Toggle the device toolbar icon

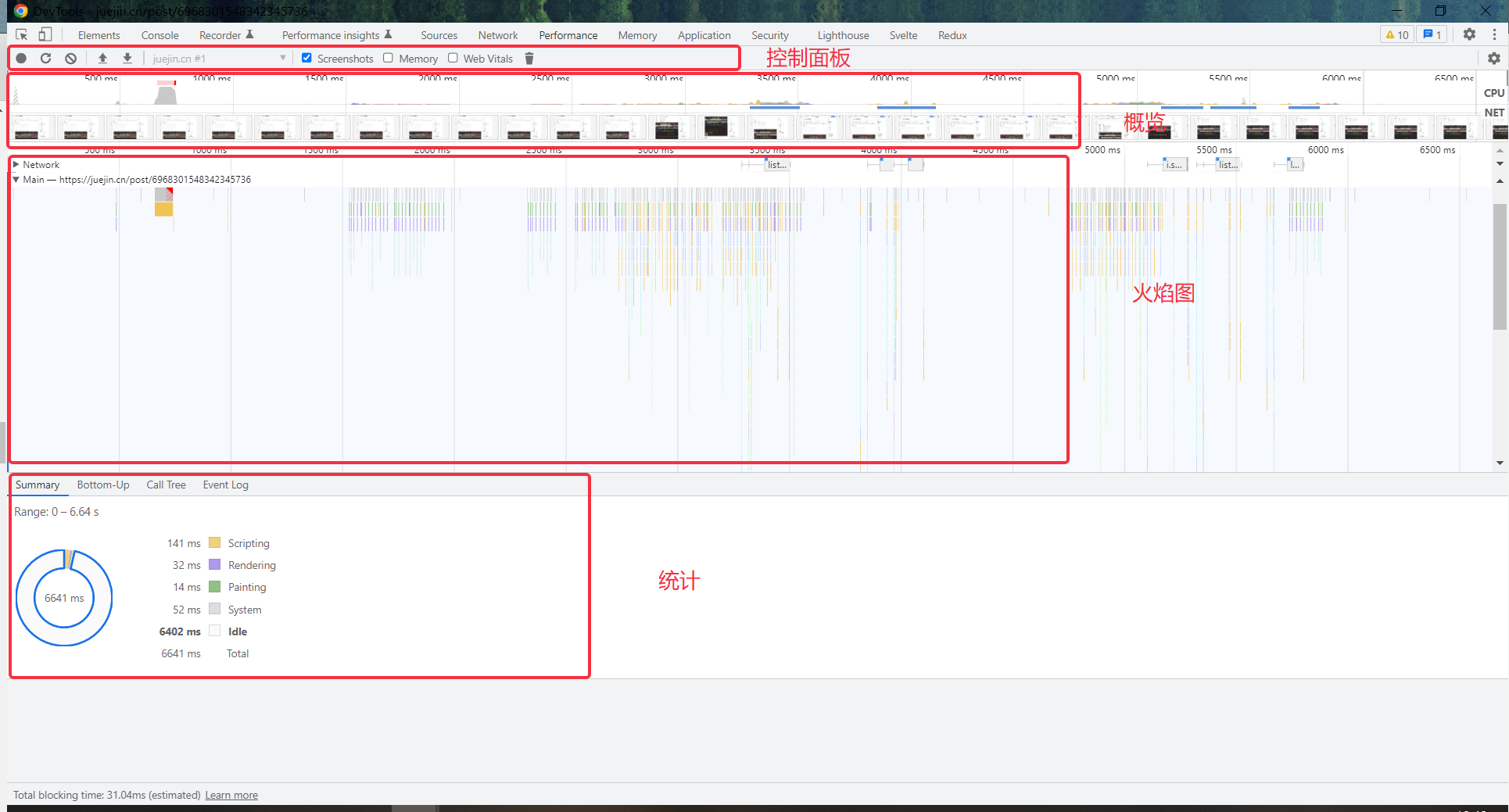click(x=45, y=34)
